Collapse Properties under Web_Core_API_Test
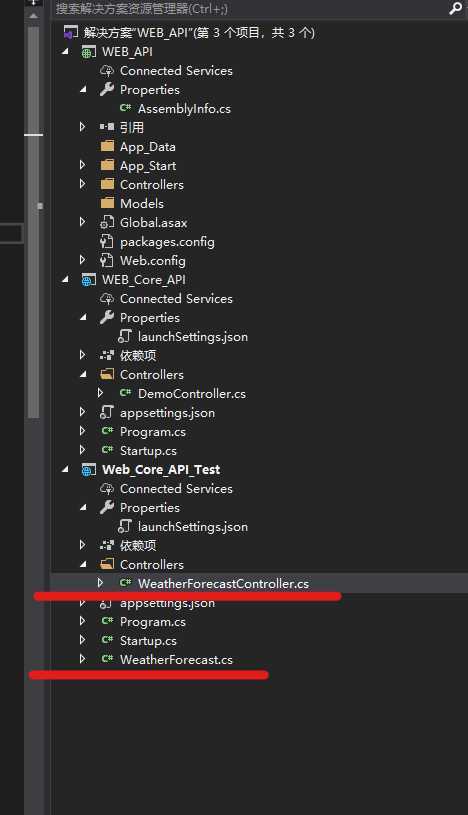The image size is (468, 815). [x=83, y=507]
